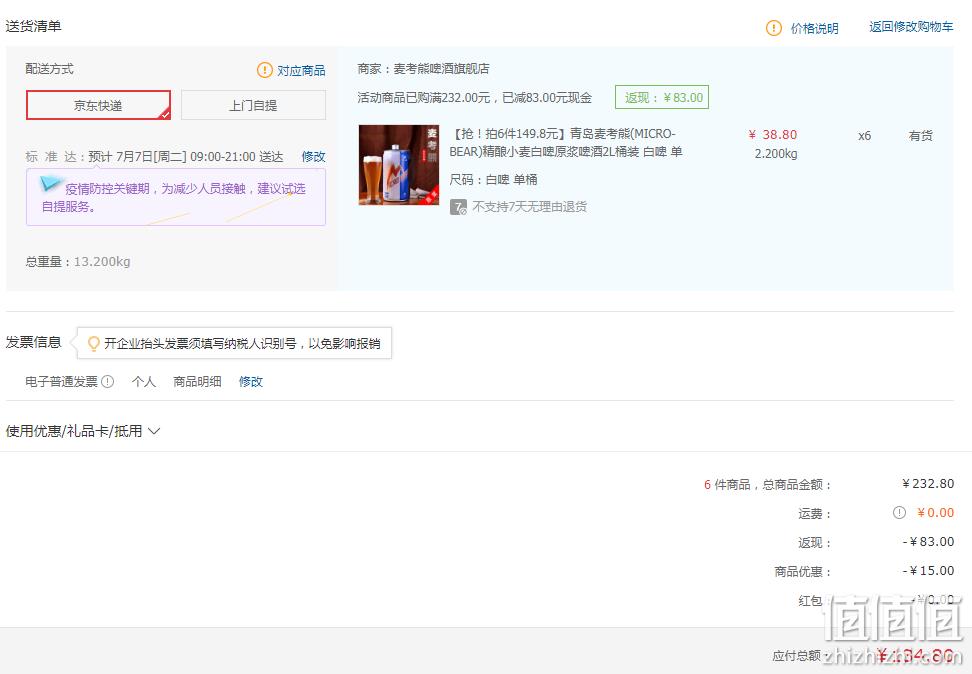
Task: Click the beer product thumbnail image
Action: pos(399,165)
